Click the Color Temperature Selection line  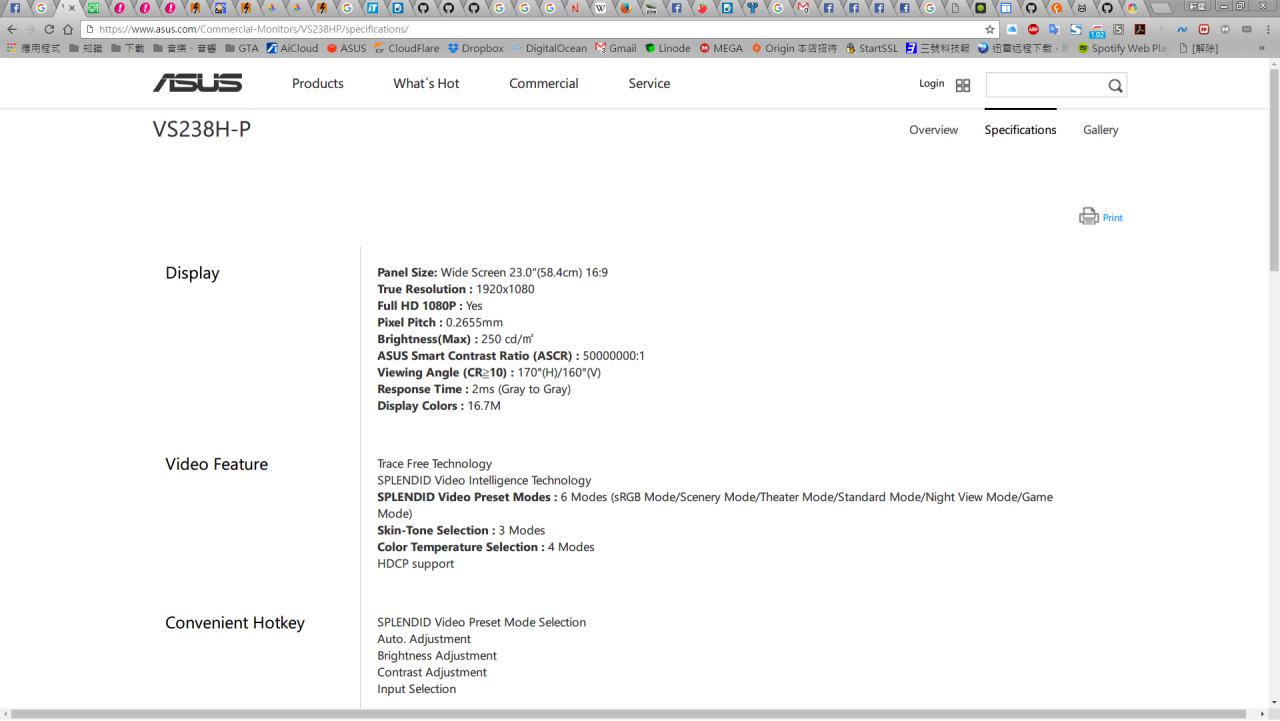pyautogui.click(x=486, y=547)
